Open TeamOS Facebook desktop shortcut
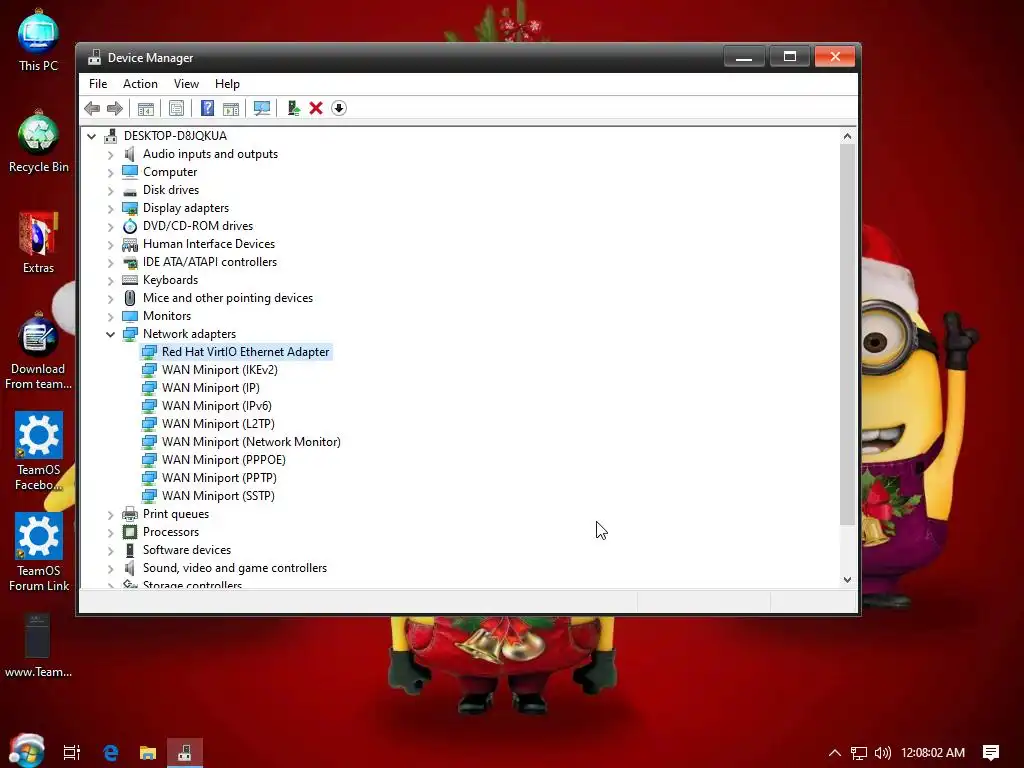1024x768 pixels. tap(39, 452)
